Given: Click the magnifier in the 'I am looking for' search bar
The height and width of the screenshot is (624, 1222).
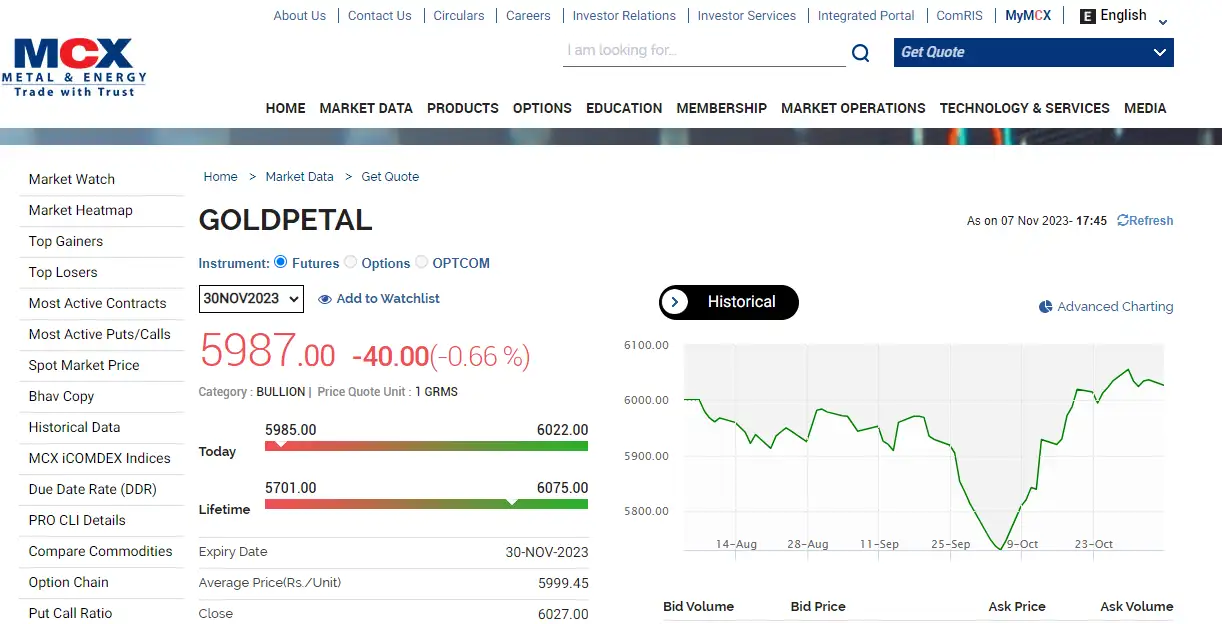Looking at the screenshot, I should click(860, 53).
